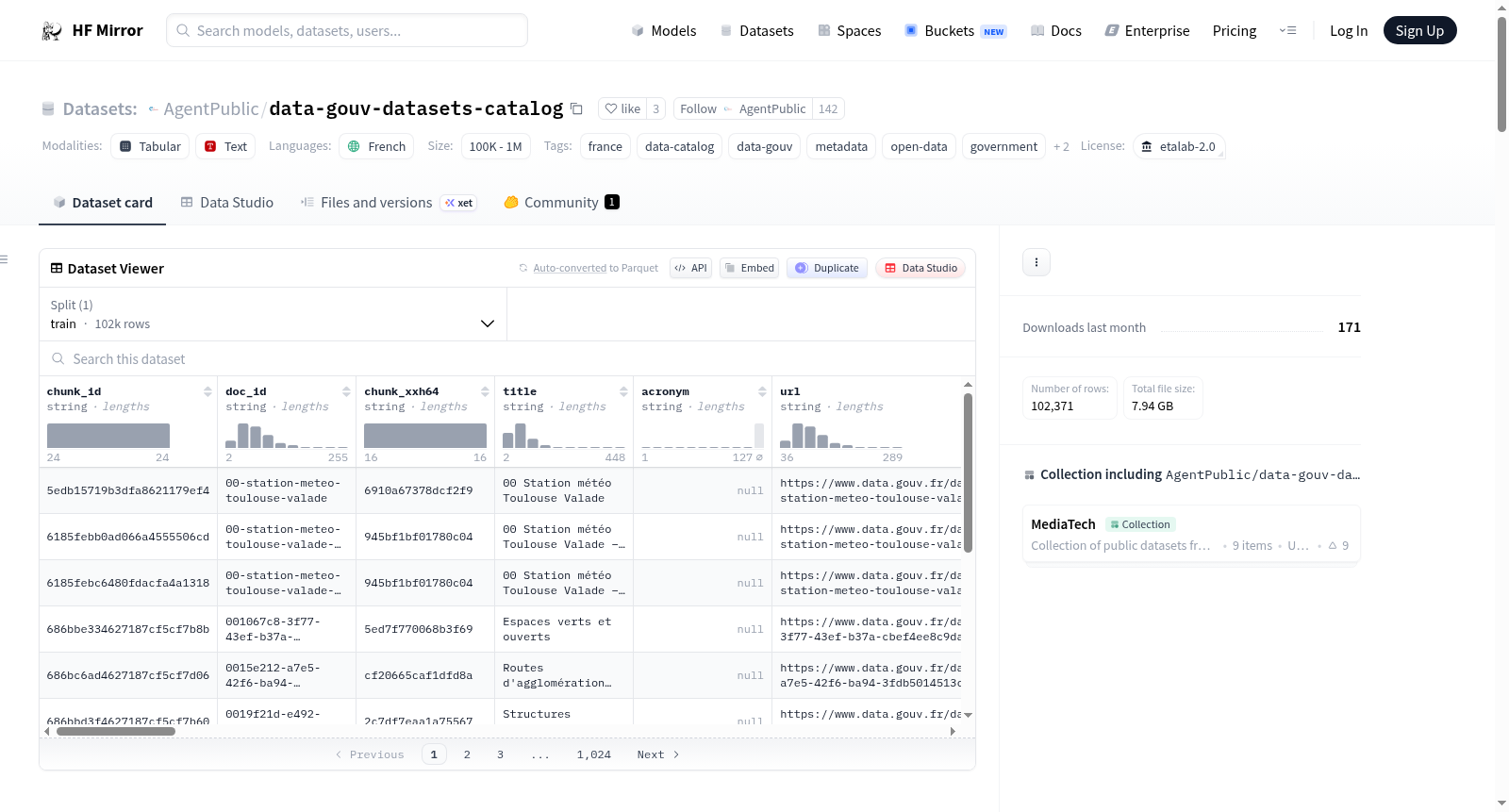Viewport: 1509px width, 812px height.
Task: Click the search magnifier icon in dataset search
Action: (58, 358)
